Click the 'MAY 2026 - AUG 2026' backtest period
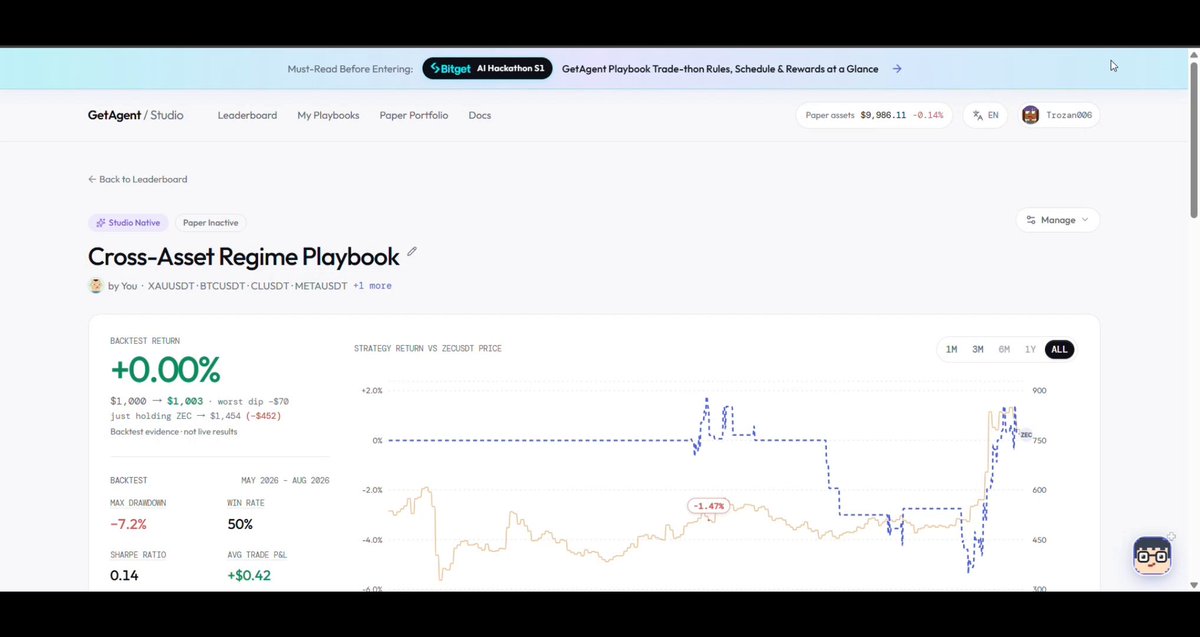This screenshot has height=637, width=1200. point(285,480)
